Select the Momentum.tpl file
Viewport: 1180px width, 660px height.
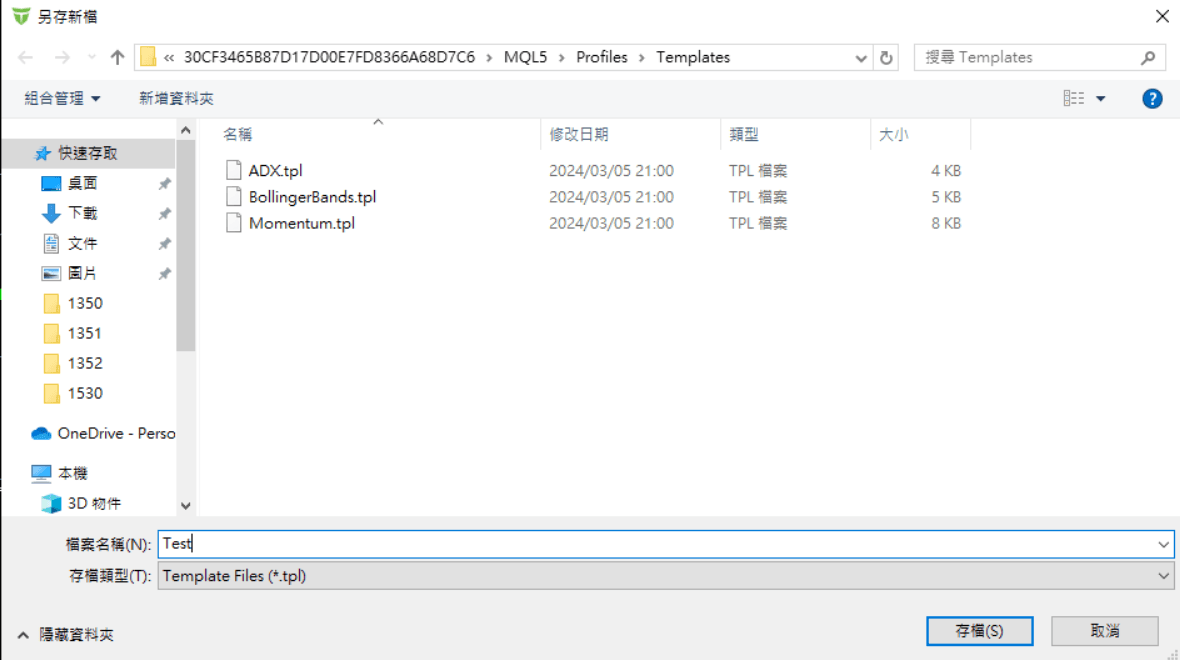302,224
